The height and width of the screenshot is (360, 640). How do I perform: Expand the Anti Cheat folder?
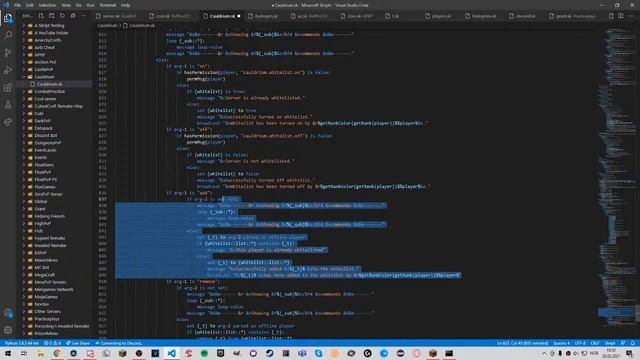44,47
